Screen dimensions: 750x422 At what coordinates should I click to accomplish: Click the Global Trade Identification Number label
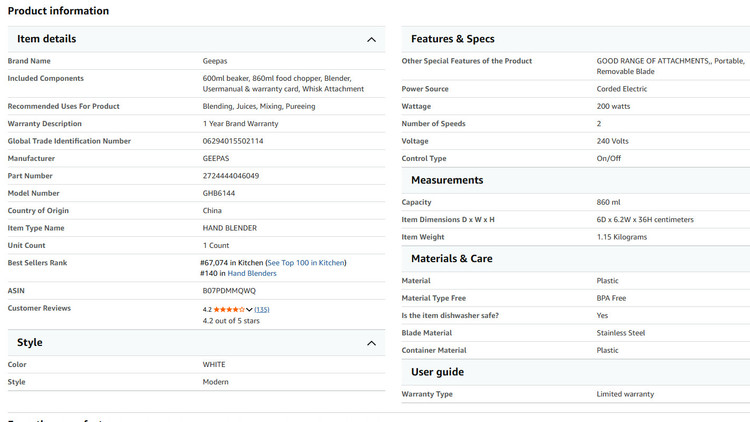click(x=69, y=141)
